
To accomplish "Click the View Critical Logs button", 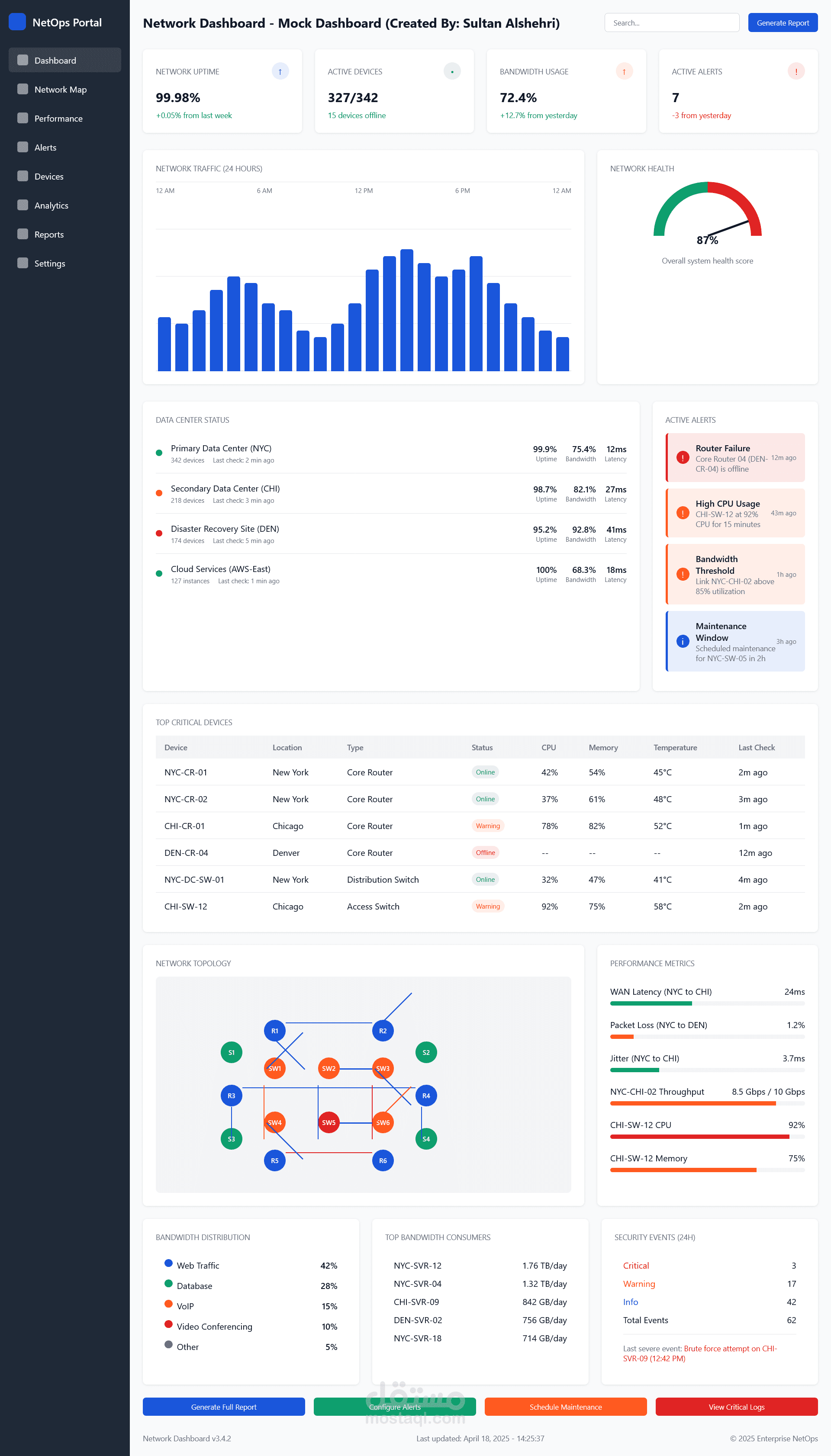I will [736, 1407].
